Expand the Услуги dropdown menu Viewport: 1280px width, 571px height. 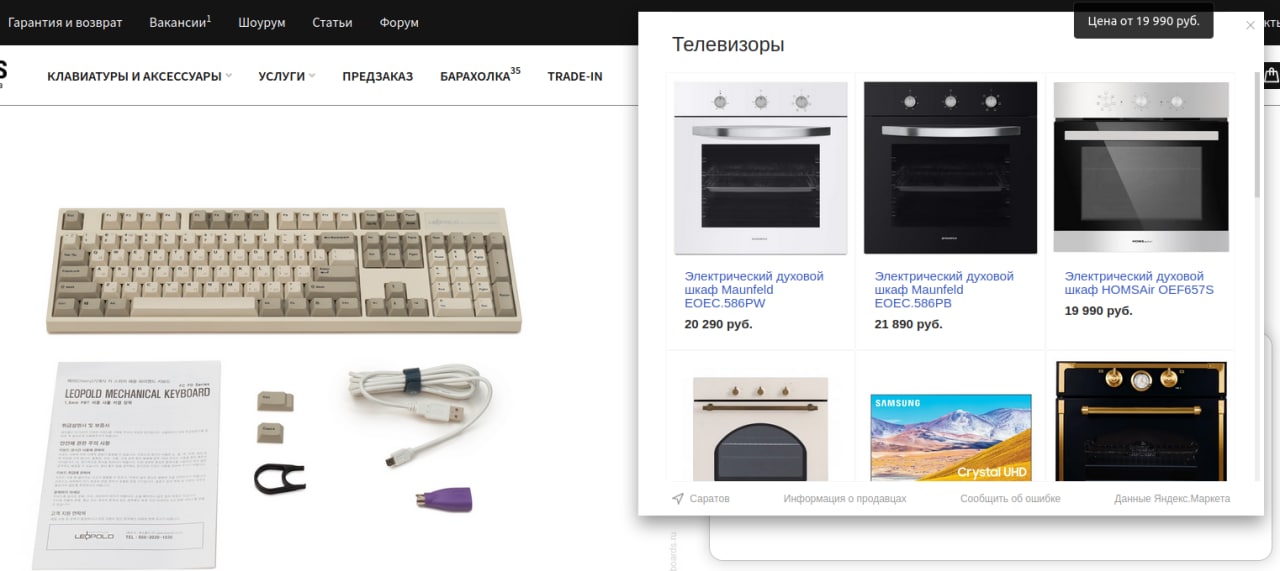[286, 76]
